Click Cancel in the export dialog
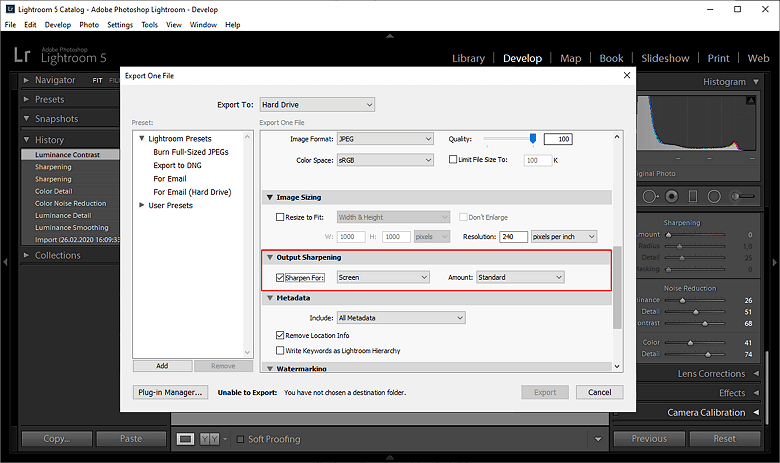 (599, 392)
